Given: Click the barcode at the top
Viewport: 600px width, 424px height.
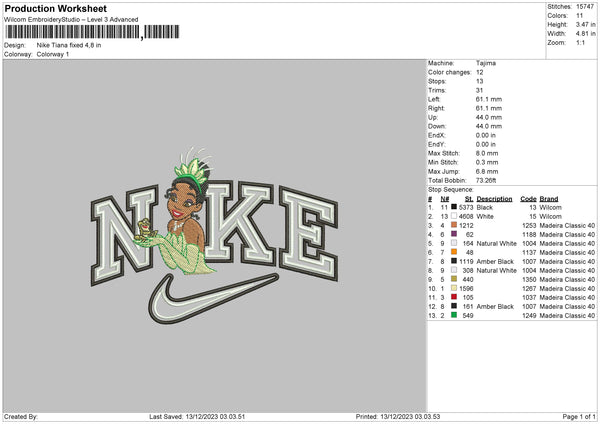Looking at the screenshot, I should [x=92, y=32].
